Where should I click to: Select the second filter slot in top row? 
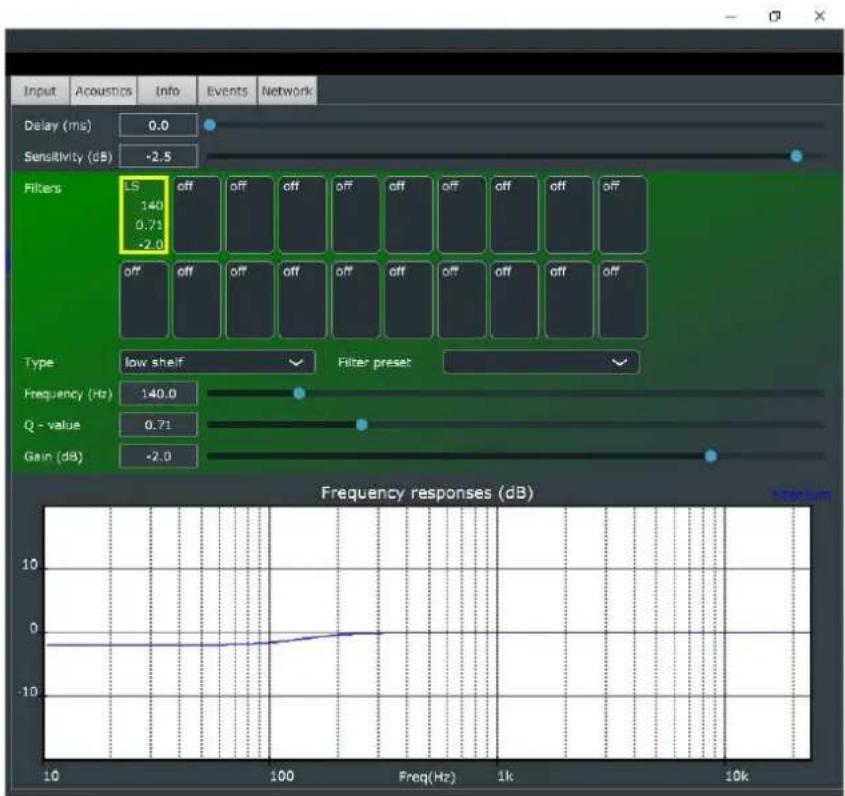click(197, 215)
